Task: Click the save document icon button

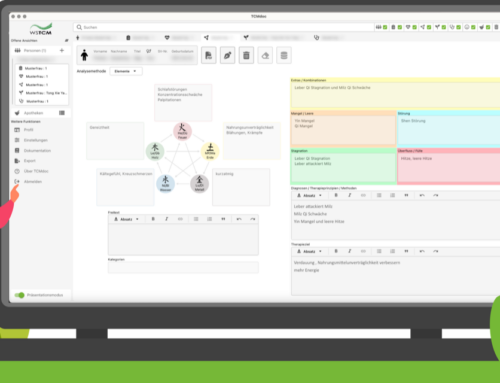Action: tap(209, 55)
